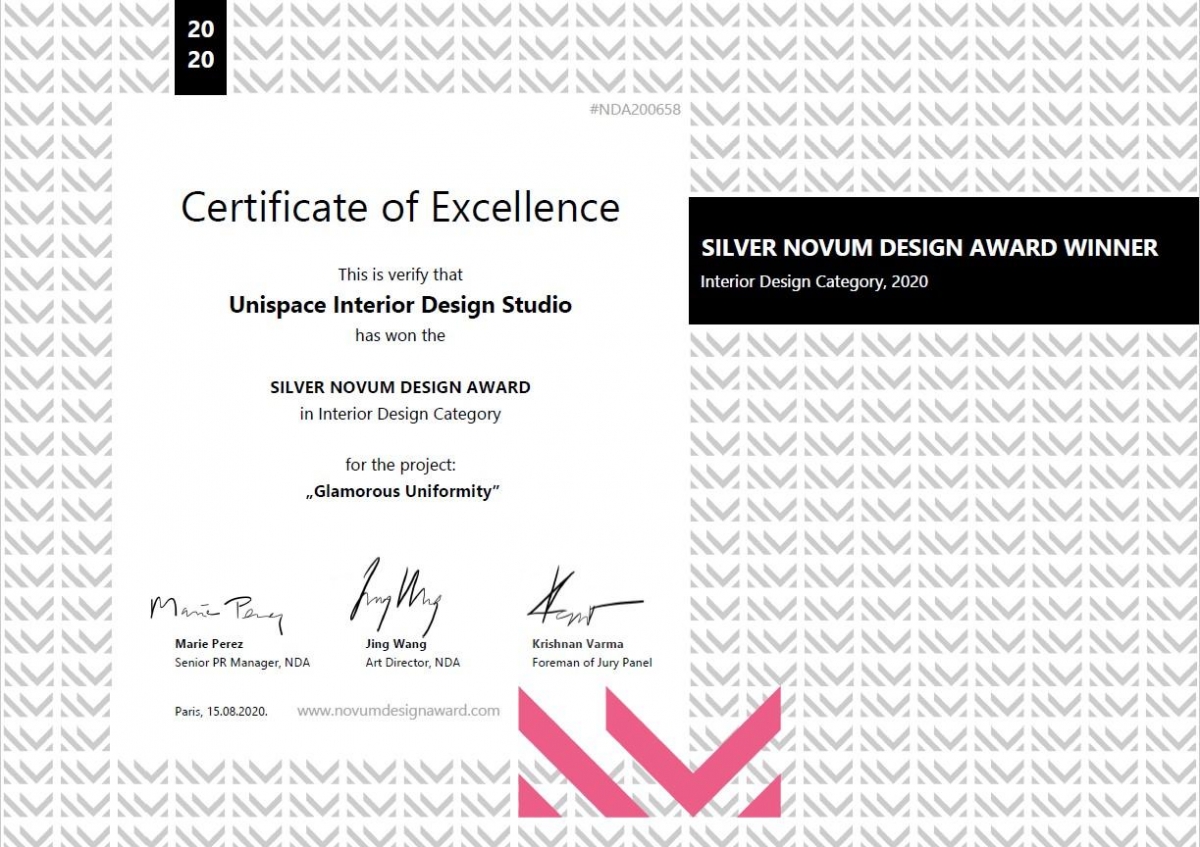Screen dimensions: 1200x847
Task: Click 'in Interior Design Category' line
Action: [400, 414]
